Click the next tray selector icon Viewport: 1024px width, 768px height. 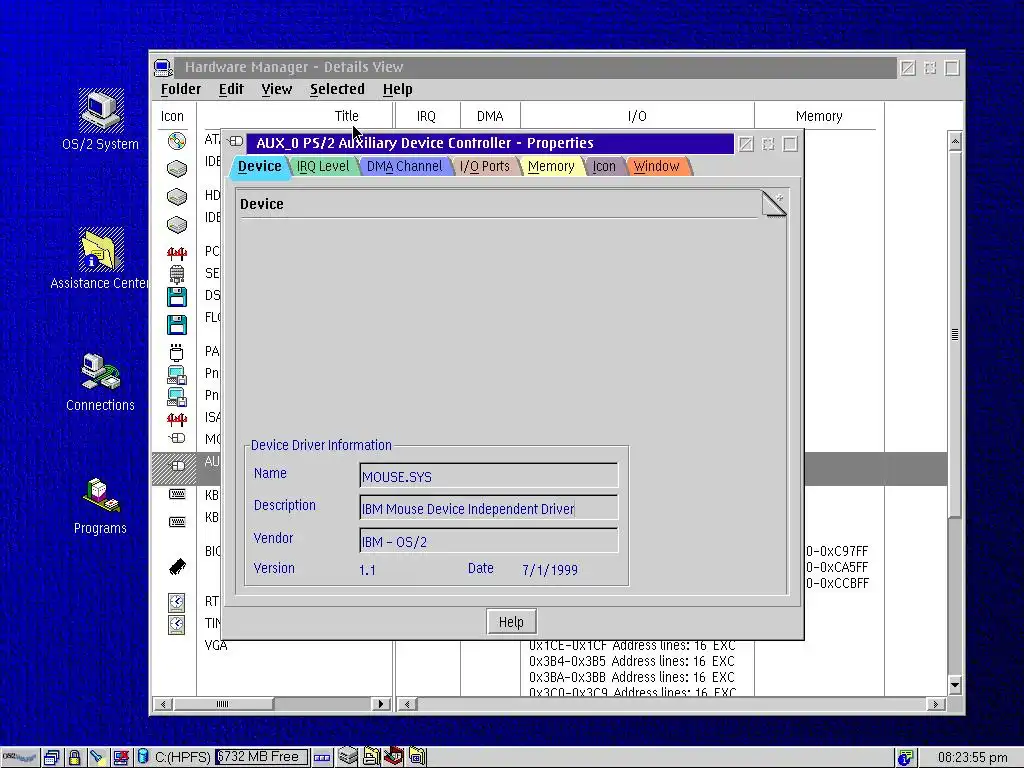321,758
